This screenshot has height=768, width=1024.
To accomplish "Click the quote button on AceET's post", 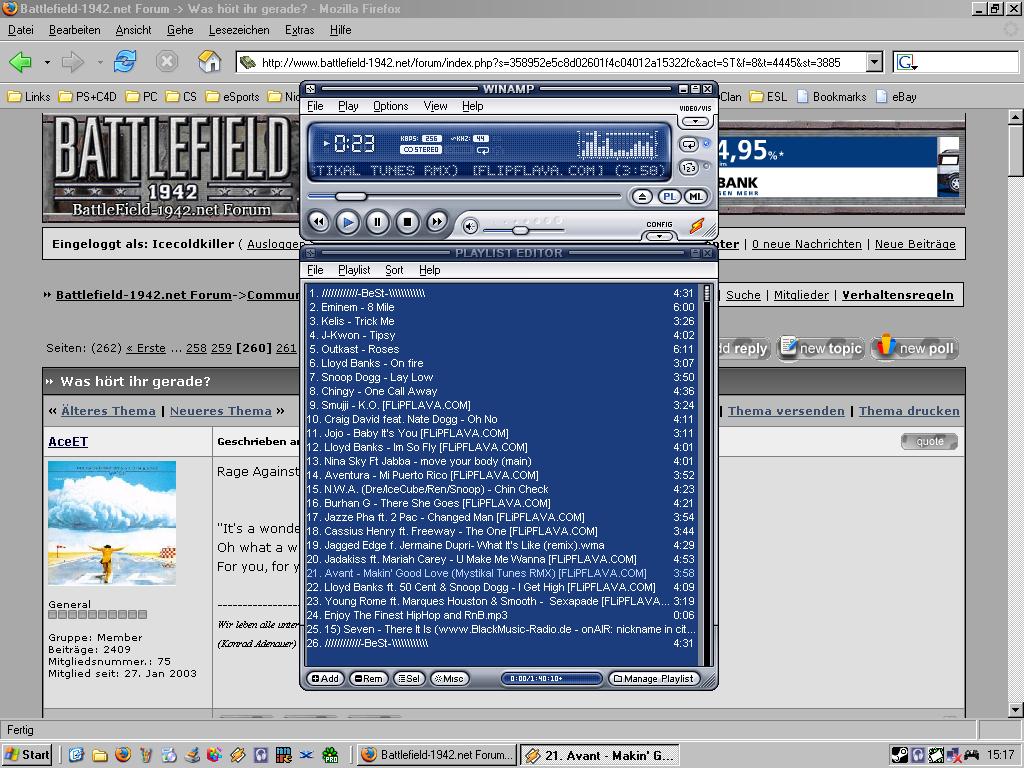I will pyautogui.click(x=929, y=441).
